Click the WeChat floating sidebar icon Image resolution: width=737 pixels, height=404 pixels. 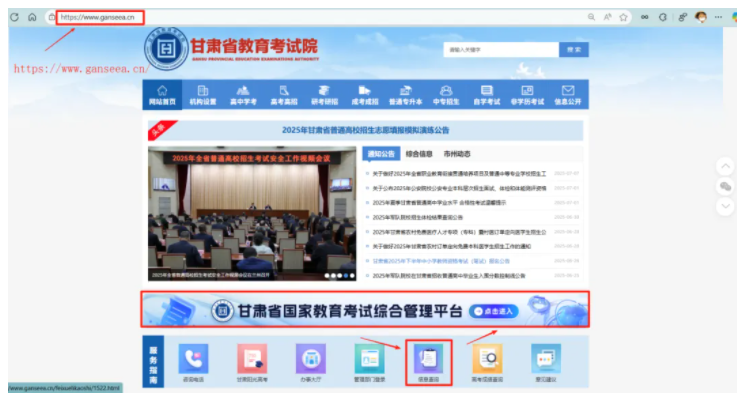(x=726, y=186)
